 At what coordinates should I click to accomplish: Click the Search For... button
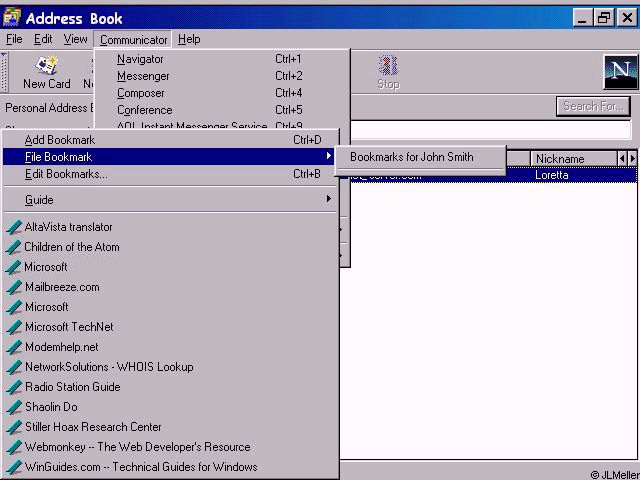(x=593, y=107)
